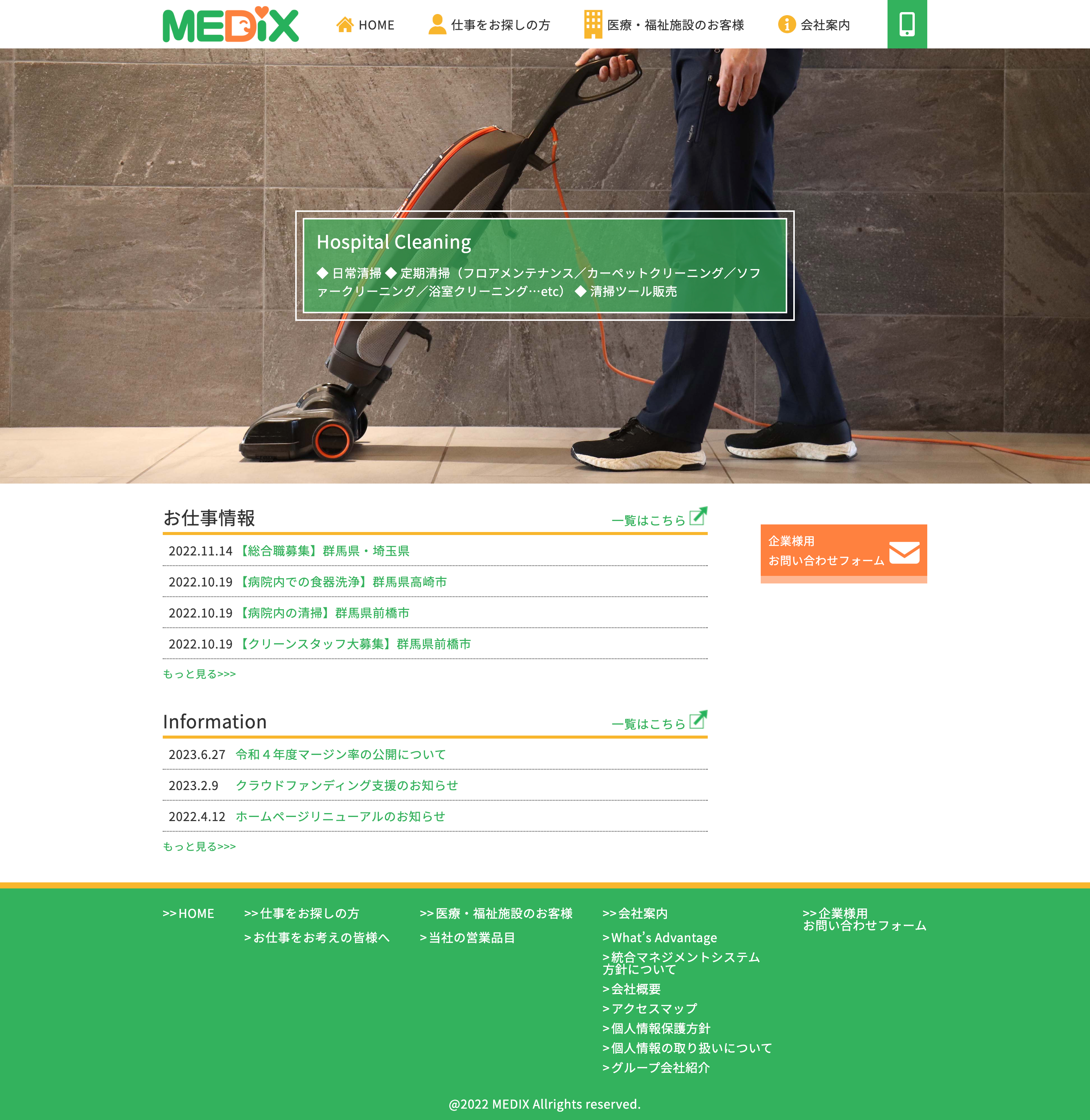This screenshot has width=1090, height=1120.
Task: Click the info icon beside 会社案内
Action: pyautogui.click(x=786, y=25)
